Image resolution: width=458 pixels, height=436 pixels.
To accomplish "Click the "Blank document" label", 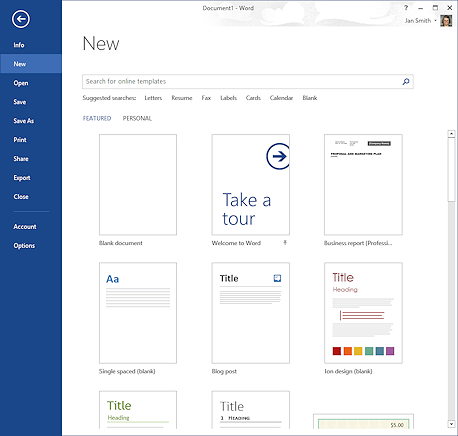I will pos(121,243).
